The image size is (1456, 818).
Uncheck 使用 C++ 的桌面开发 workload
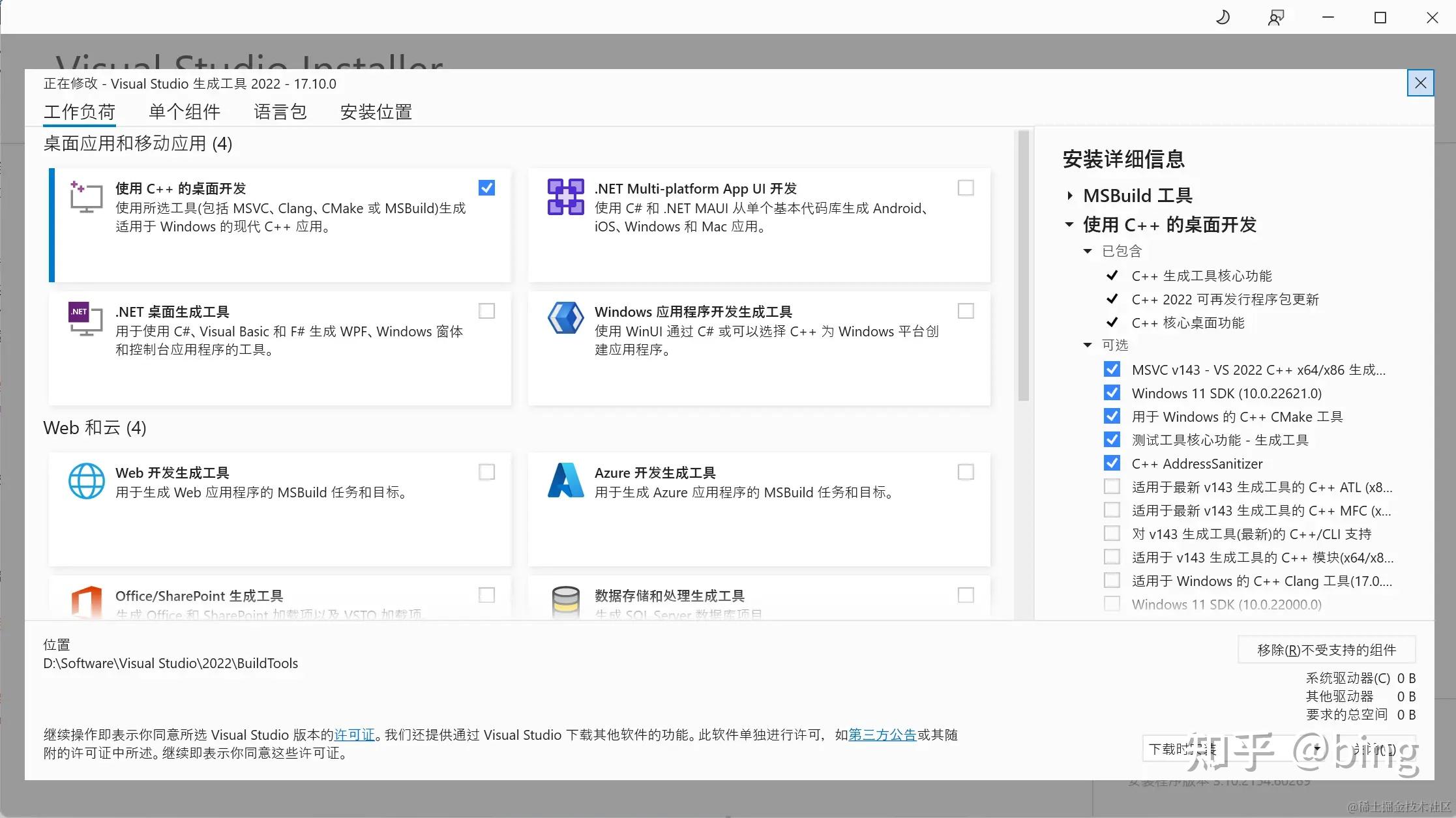(486, 188)
